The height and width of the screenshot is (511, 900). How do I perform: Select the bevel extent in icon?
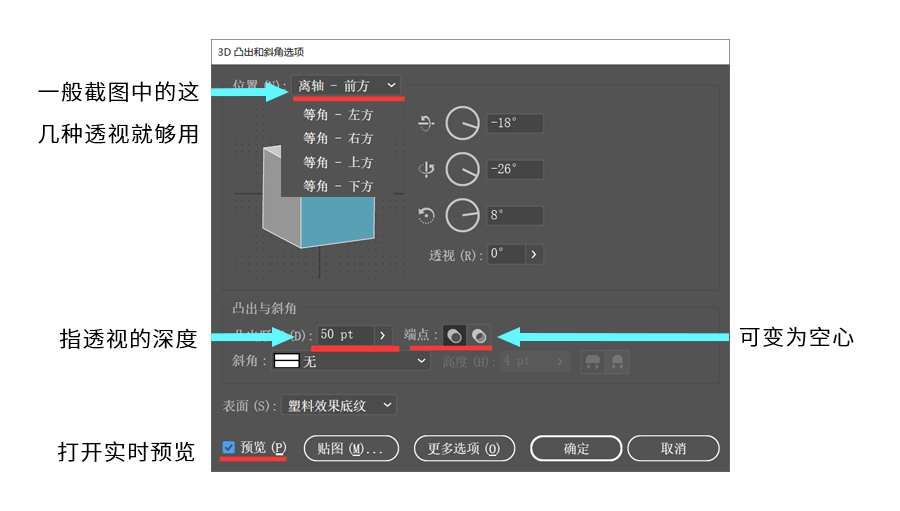point(617,362)
